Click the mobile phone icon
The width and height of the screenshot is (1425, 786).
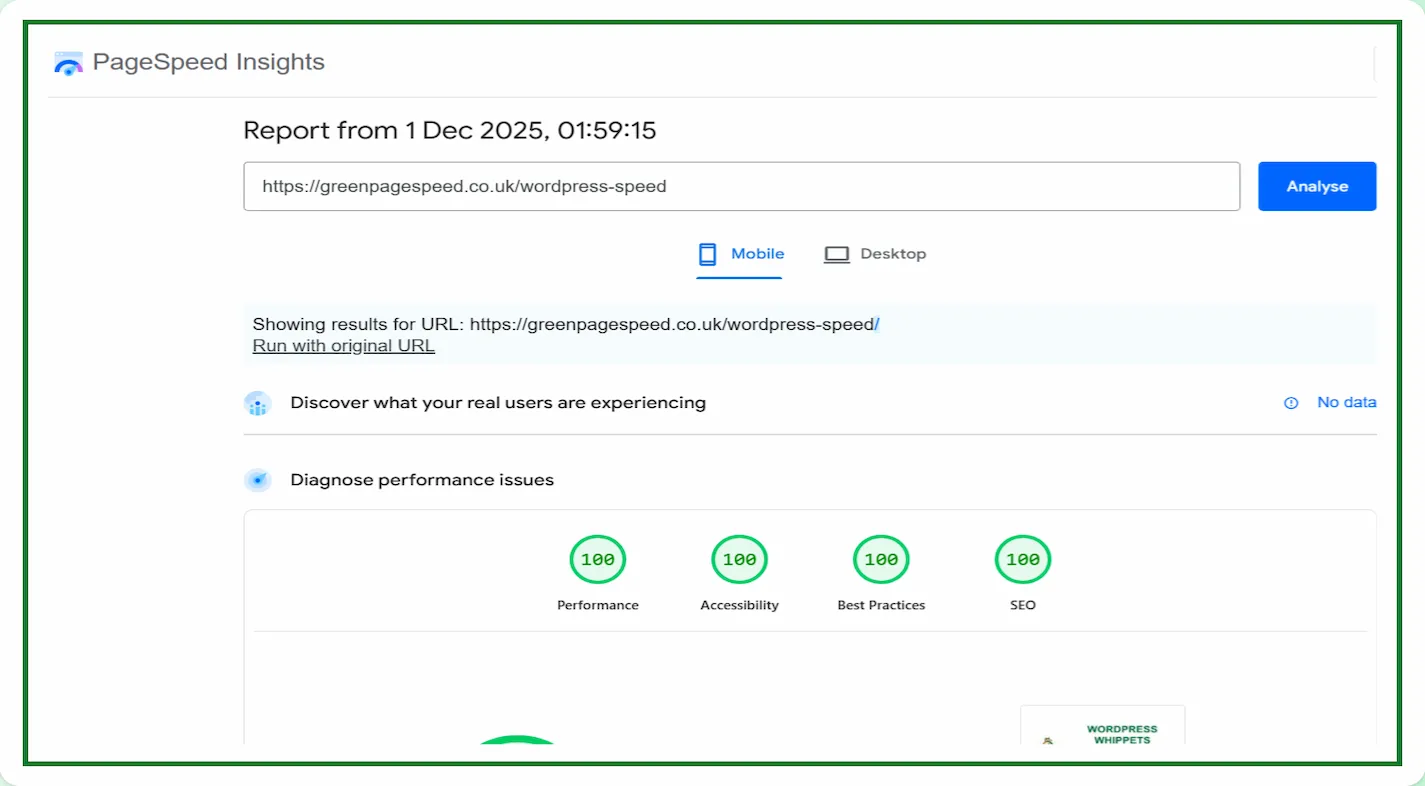point(707,254)
